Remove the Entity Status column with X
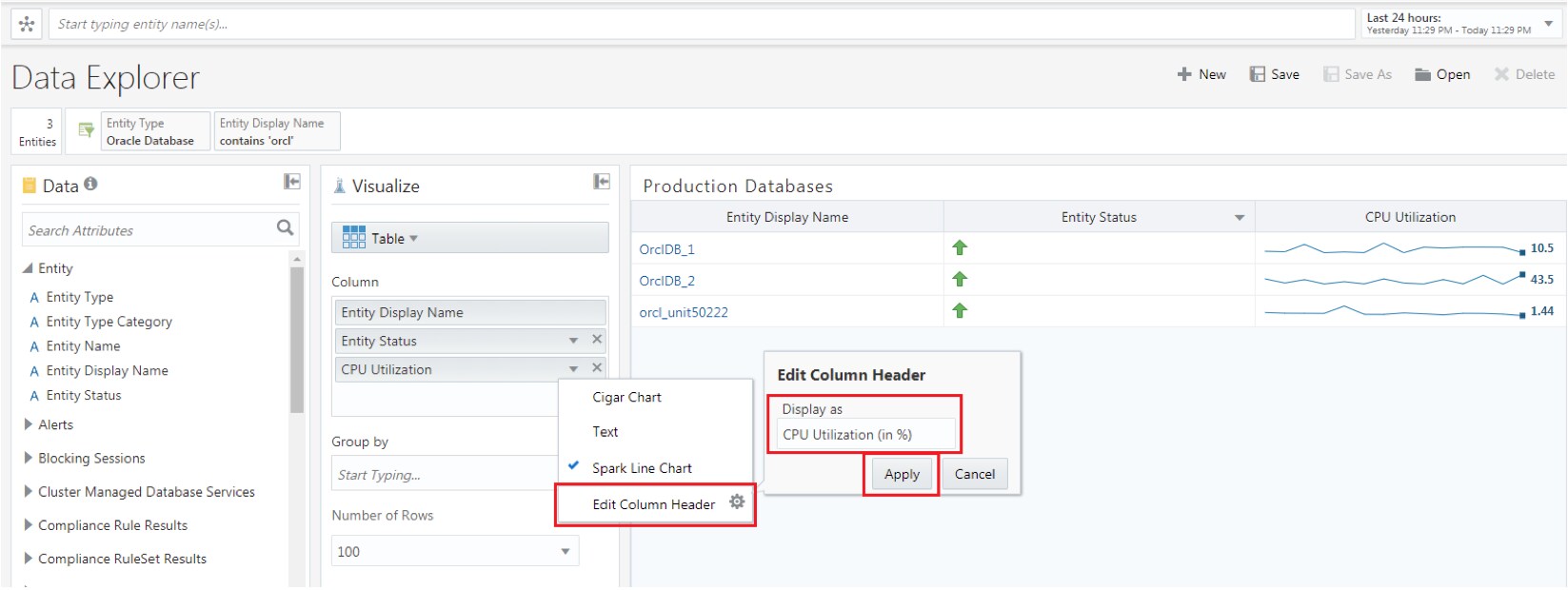The width and height of the screenshot is (1568, 590). (597, 340)
